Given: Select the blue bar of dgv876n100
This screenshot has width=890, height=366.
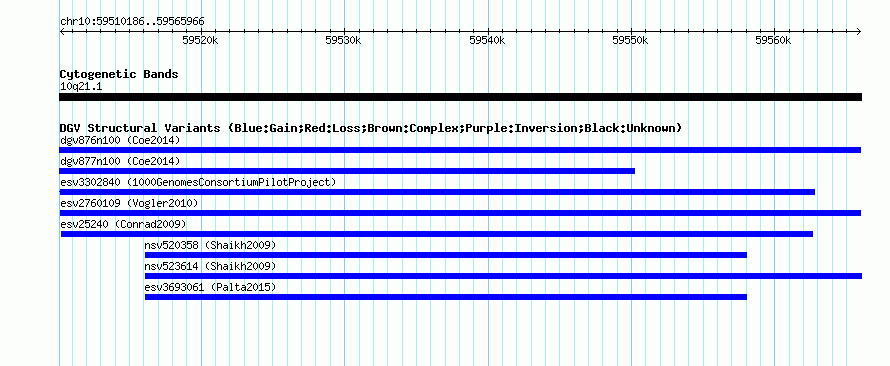Looking at the screenshot, I should 460,150.
